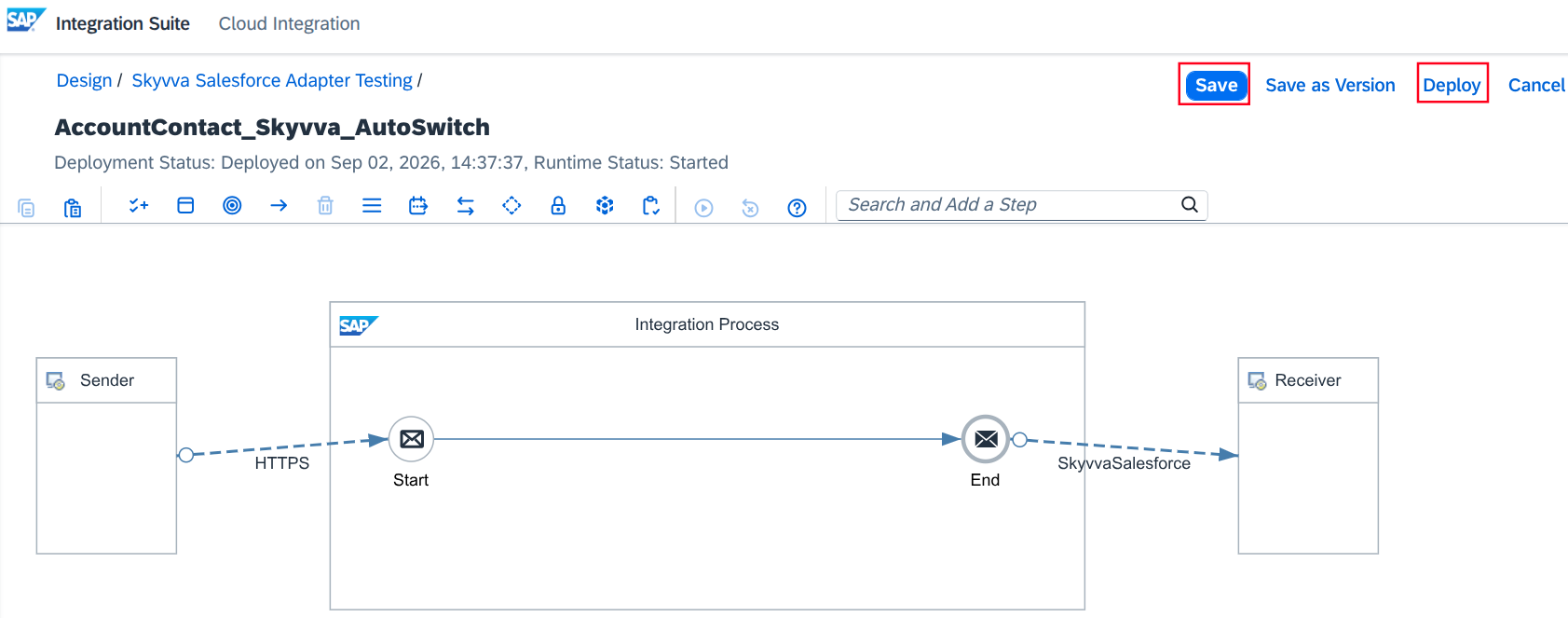This screenshot has height=618, width=1568.
Task: Click the search magnifier icon
Action: pyautogui.click(x=1190, y=204)
